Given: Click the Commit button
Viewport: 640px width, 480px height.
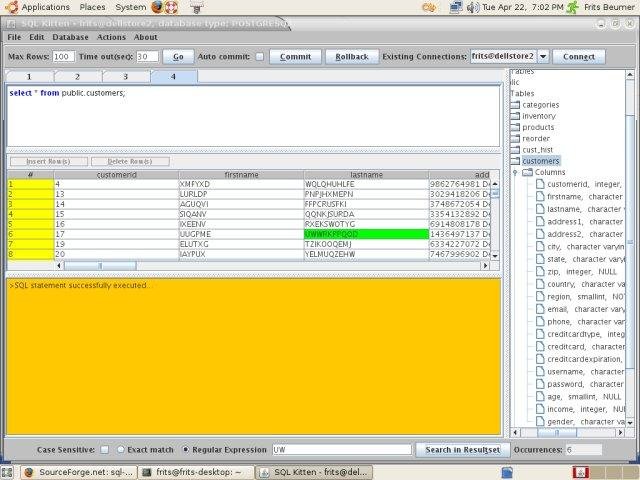Looking at the screenshot, I should [294, 57].
